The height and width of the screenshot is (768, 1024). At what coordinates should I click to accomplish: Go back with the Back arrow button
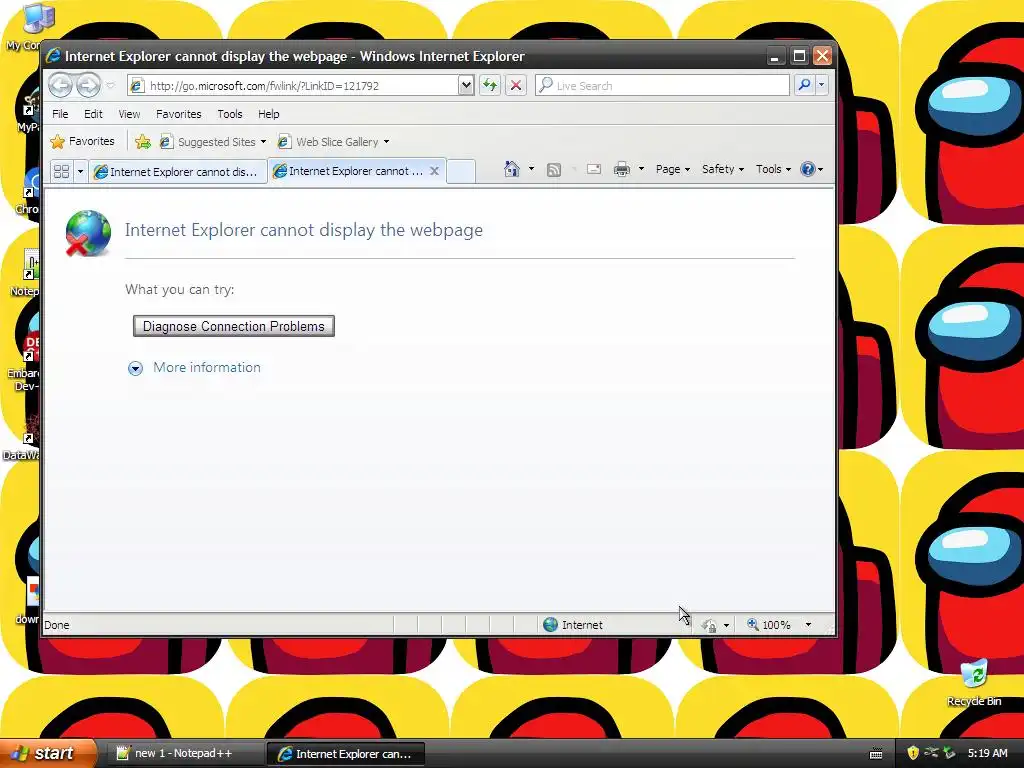[60, 85]
